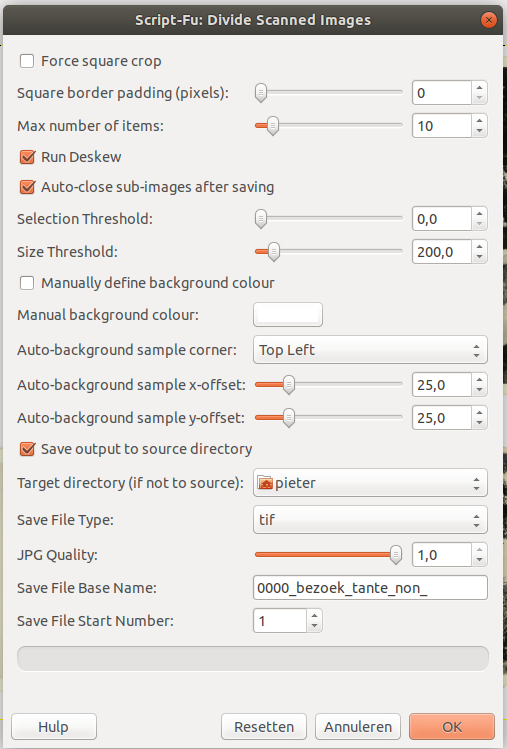The width and height of the screenshot is (507, 749).
Task: Decrease JPG Quality with down arrow
Action: (479, 561)
